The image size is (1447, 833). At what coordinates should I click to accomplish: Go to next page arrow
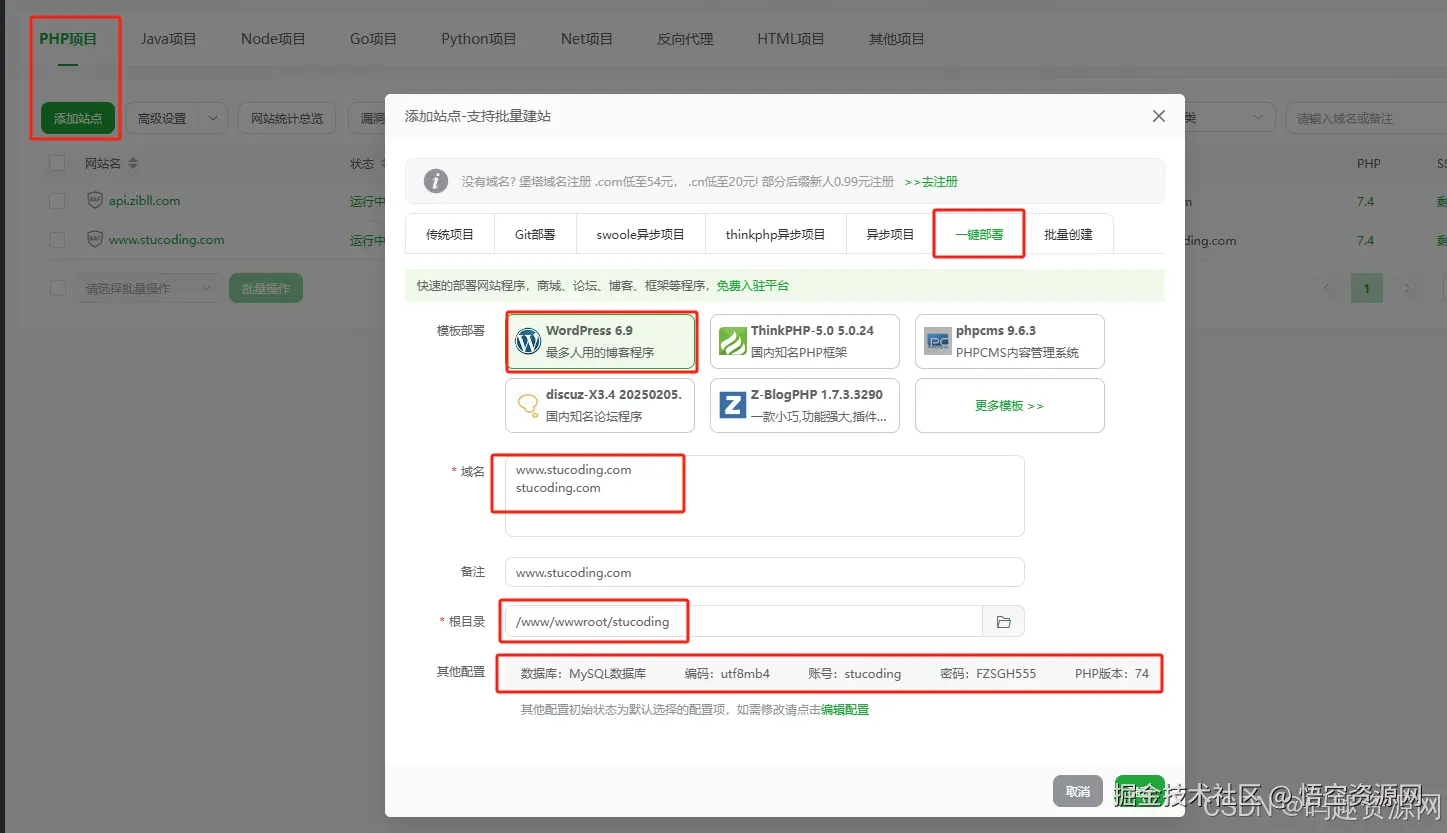coord(1407,288)
